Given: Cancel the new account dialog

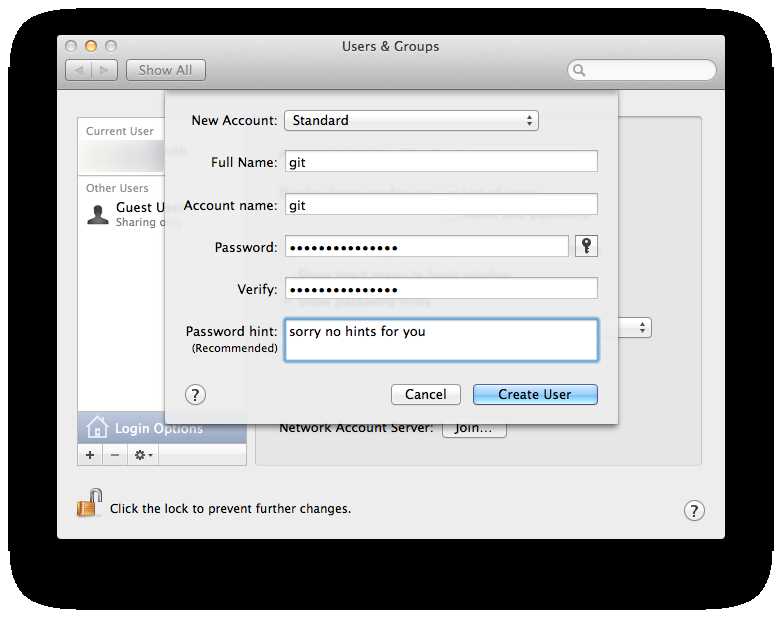Looking at the screenshot, I should click(x=425, y=395).
